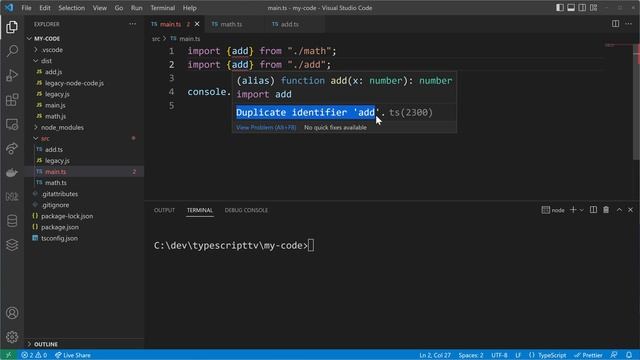The width and height of the screenshot is (640, 360).
Task: Click the editor vertical scrollbar
Action: [x=636, y=102]
